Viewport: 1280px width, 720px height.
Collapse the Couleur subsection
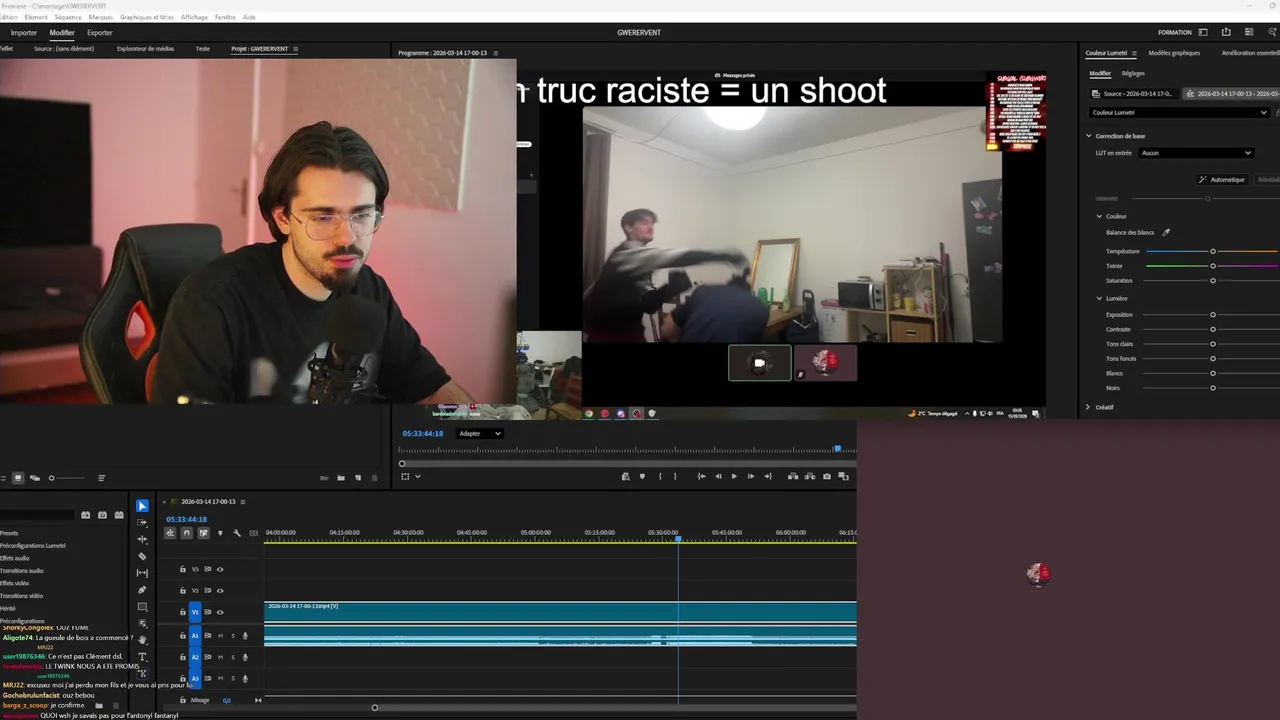click(x=1099, y=216)
